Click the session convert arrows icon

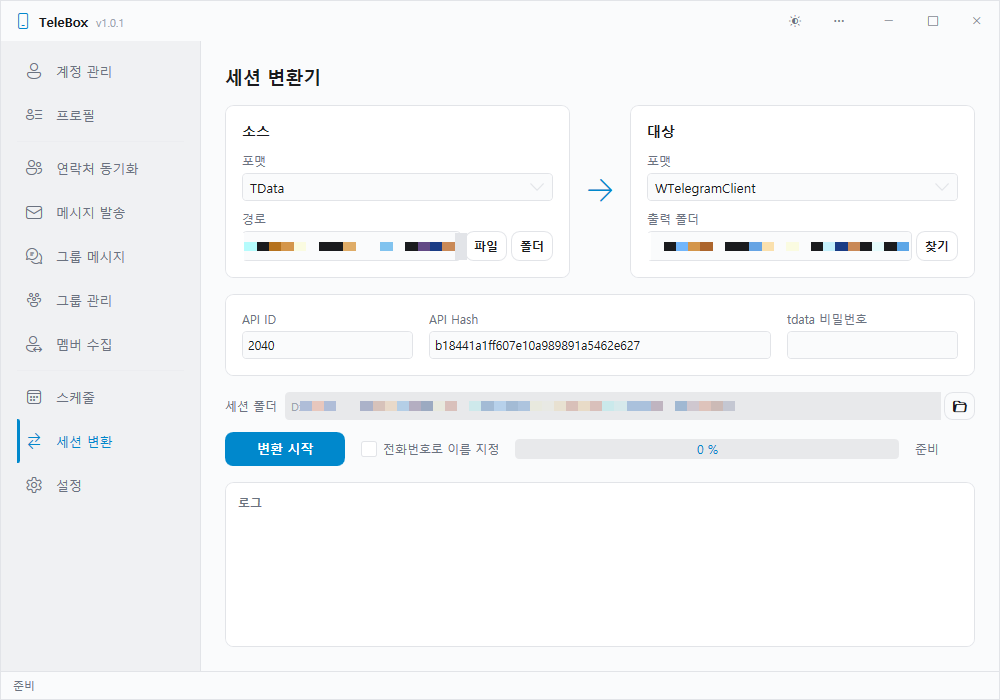tap(34, 441)
